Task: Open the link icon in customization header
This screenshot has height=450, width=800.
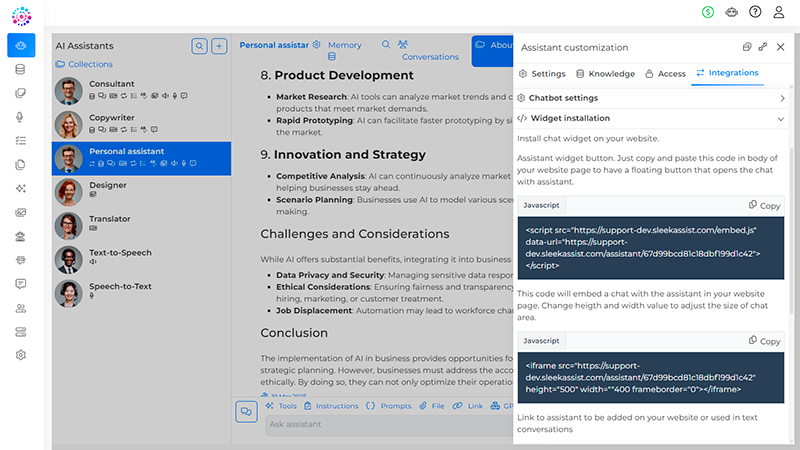Action: coord(763,47)
